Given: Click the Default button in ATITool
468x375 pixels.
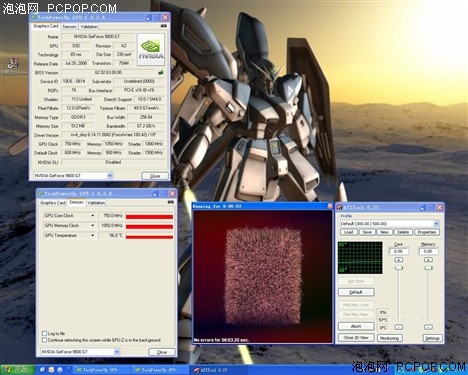Looking at the screenshot, I should point(356,292).
